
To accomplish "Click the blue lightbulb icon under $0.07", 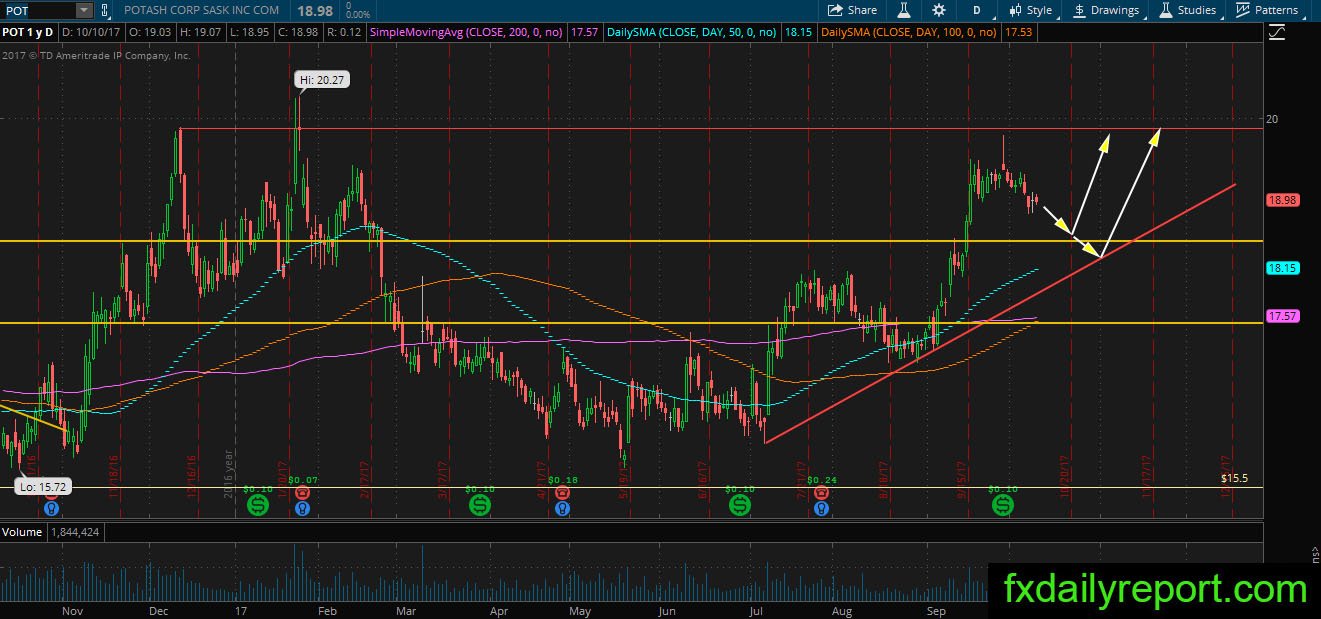I will [x=303, y=508].
